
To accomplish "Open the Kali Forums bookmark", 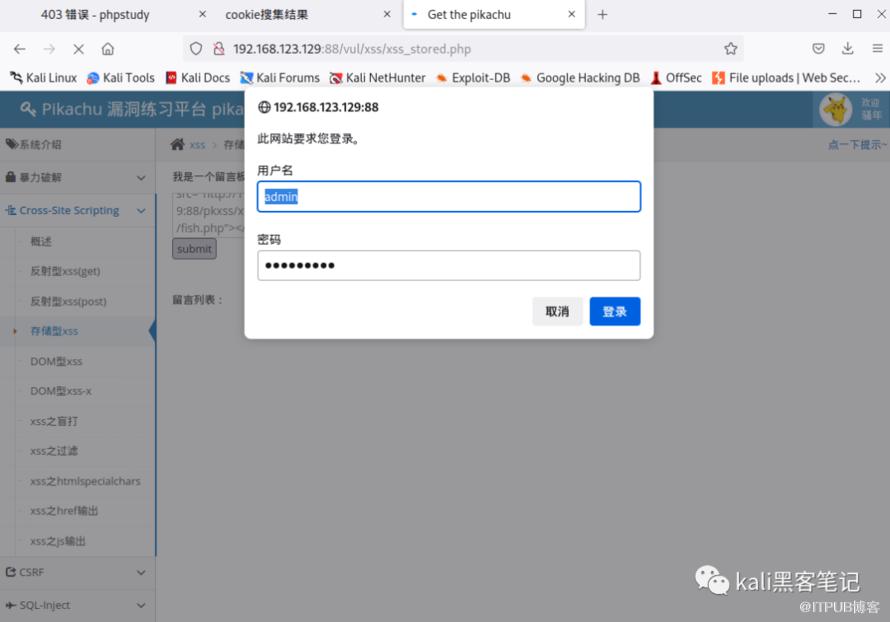I will point(280,78).
